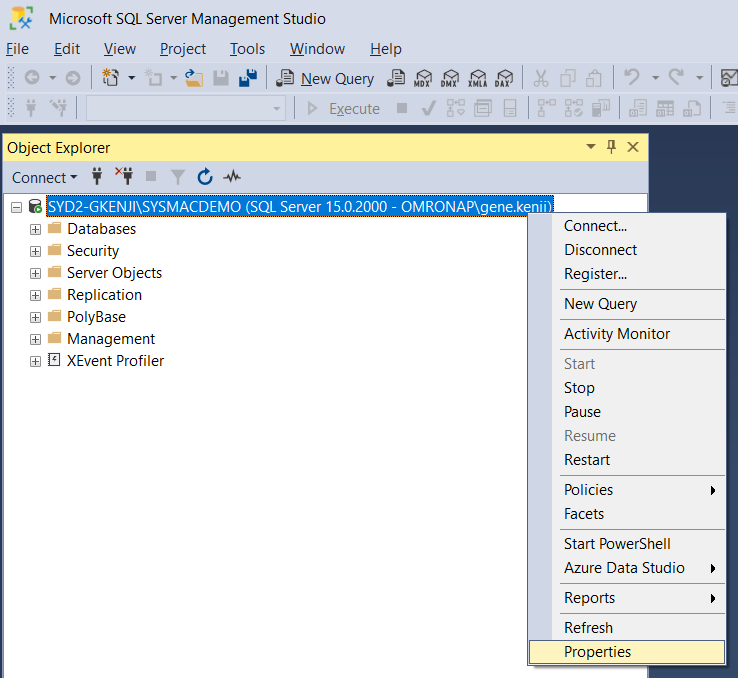The width and height of the screenshot is (738, 678).
Task: Expand the XEvent Profiler node
Action: click(x=35, y=361)
